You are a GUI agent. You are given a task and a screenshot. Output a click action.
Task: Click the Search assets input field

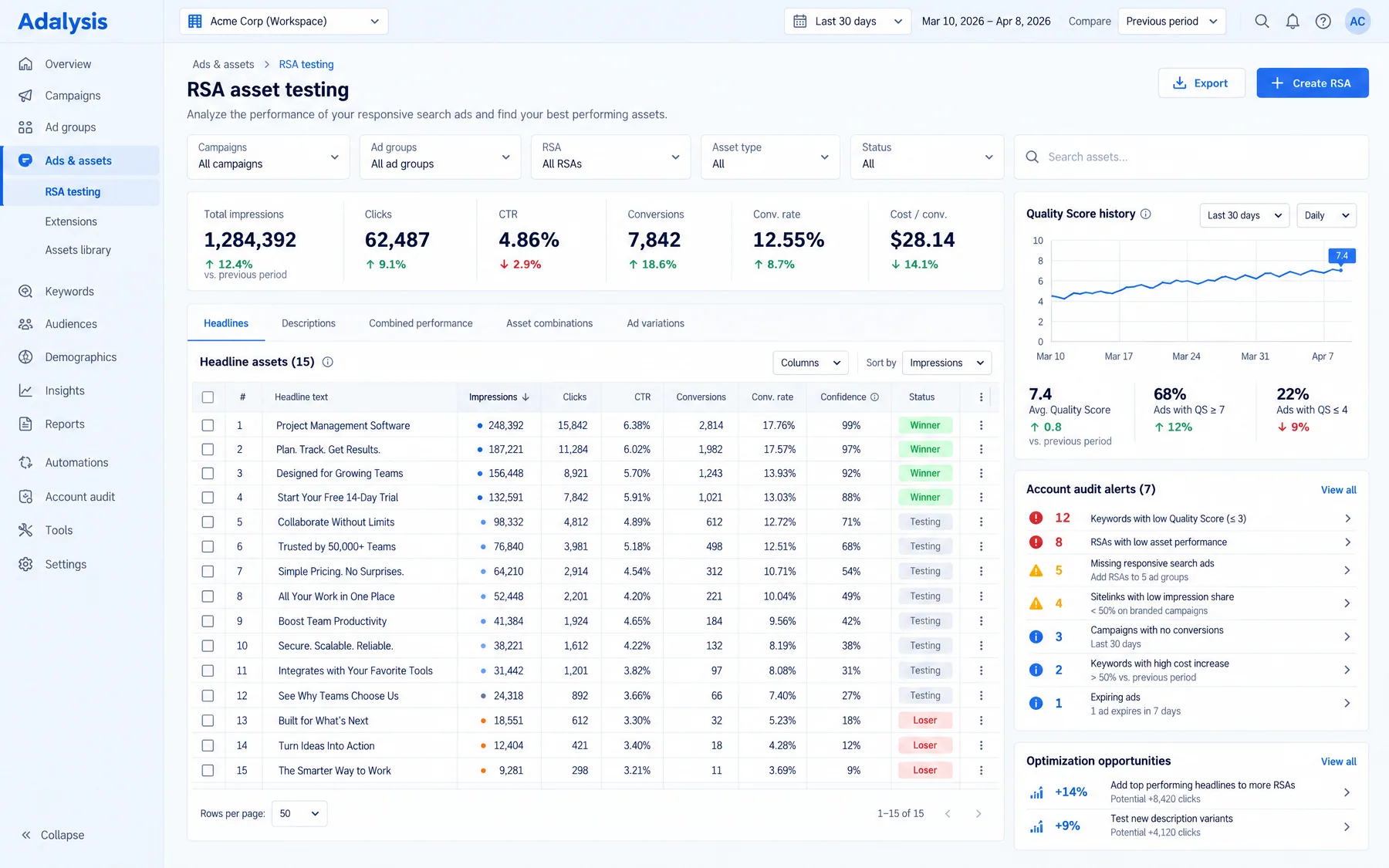tap(1191, 157)
